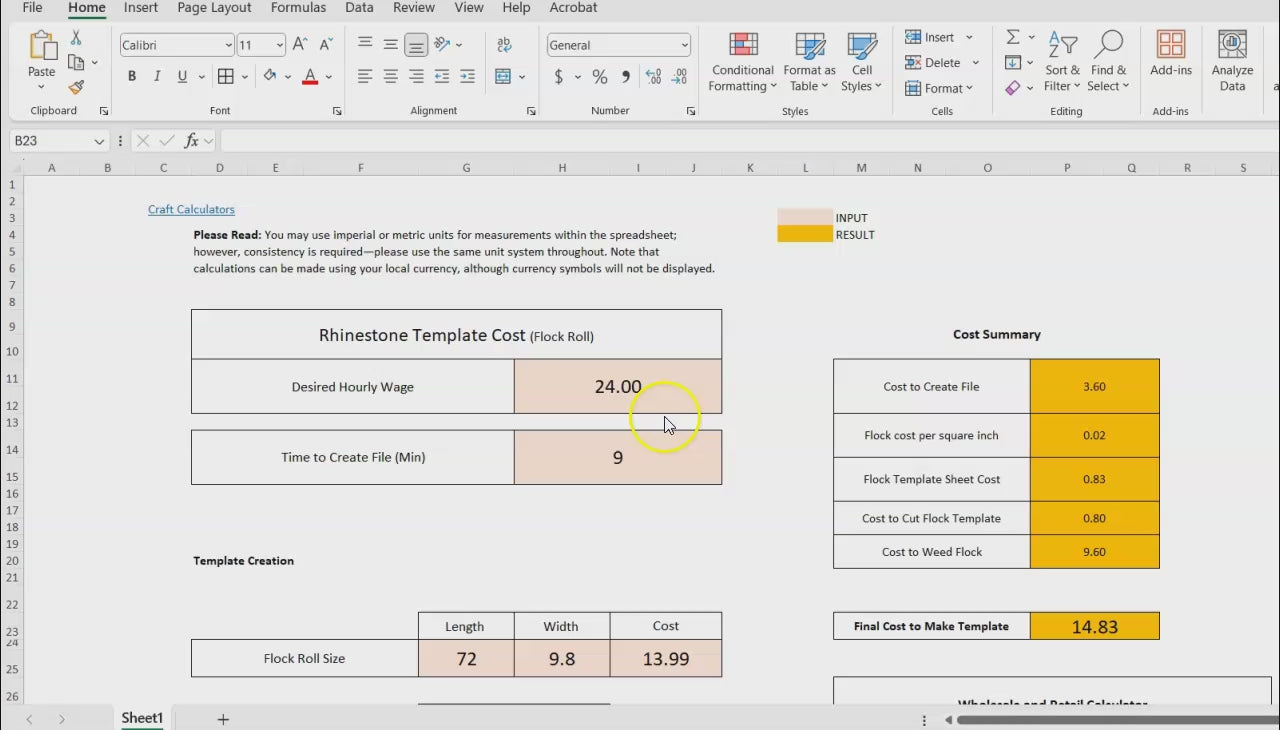Click the font color red A swatch
The image size is (1280, 730).
pyautogui.click(x=310, y=77)
